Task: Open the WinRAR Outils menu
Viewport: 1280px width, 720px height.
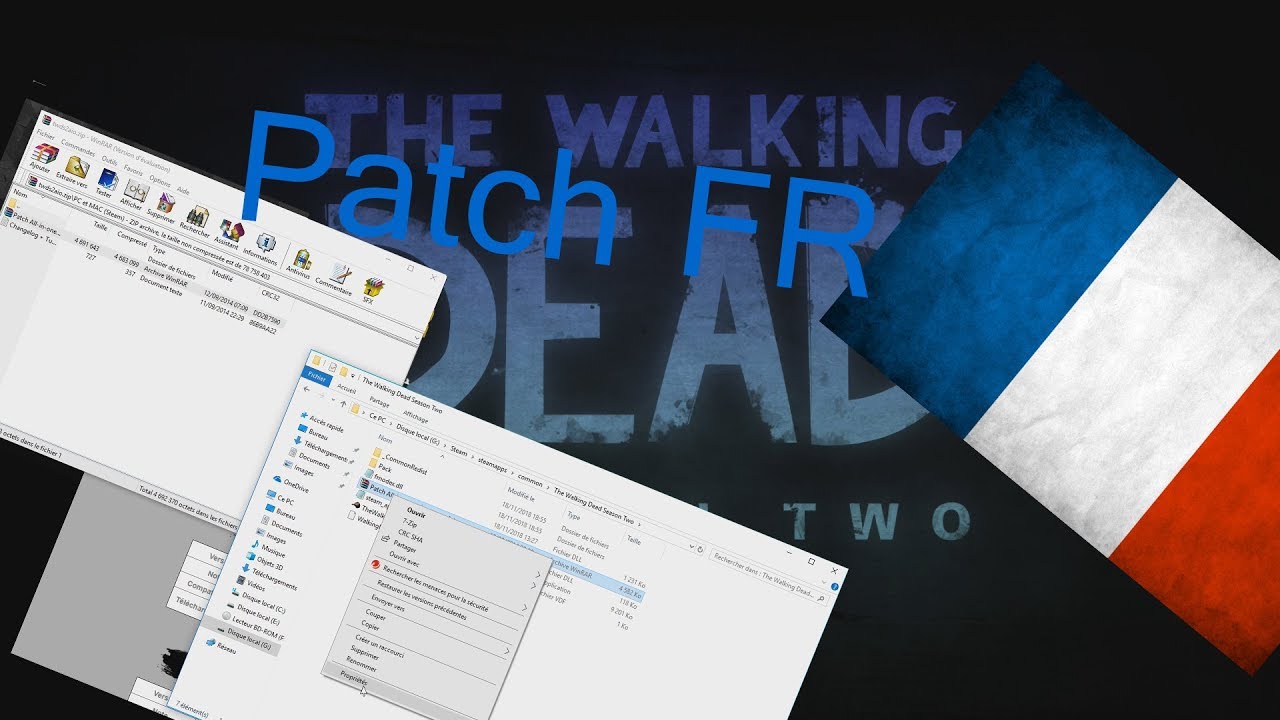Action: pos(110,160)
